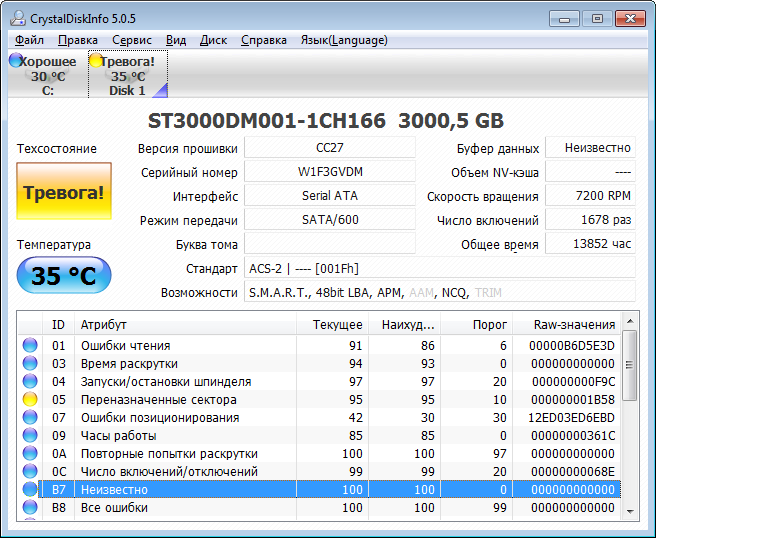
Task: Click the Объем NV-кэша value field
Action: (590, 172)
